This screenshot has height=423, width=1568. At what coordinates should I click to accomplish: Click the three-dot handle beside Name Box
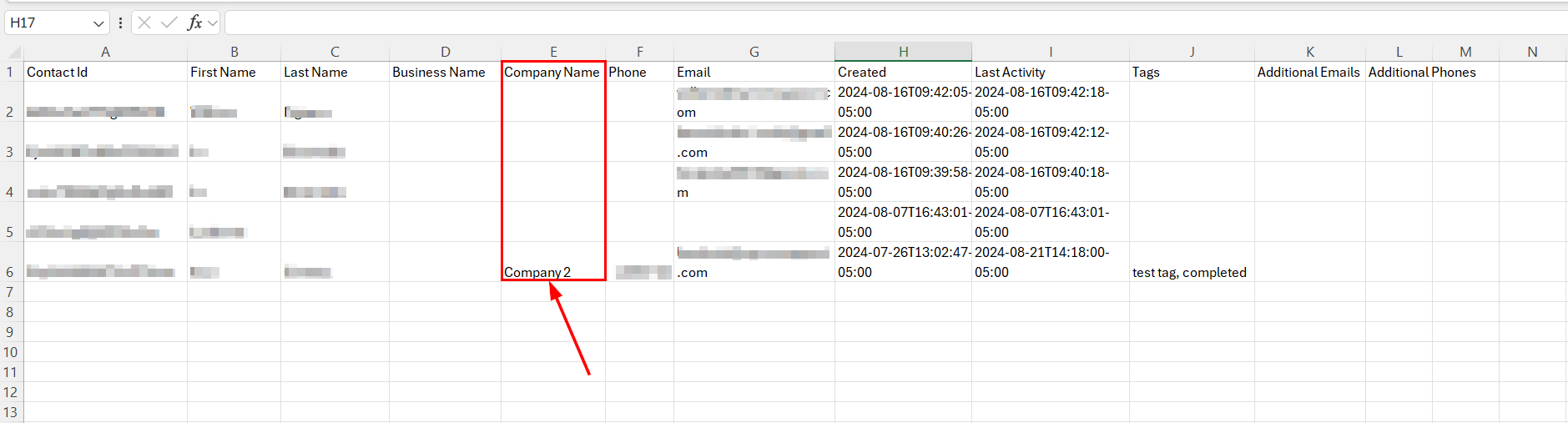pos(121,23)
